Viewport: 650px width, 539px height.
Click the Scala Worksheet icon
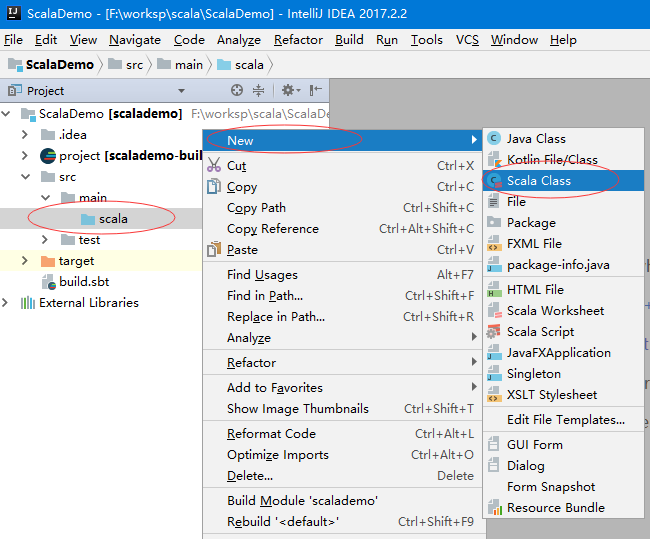pos(493,311)
